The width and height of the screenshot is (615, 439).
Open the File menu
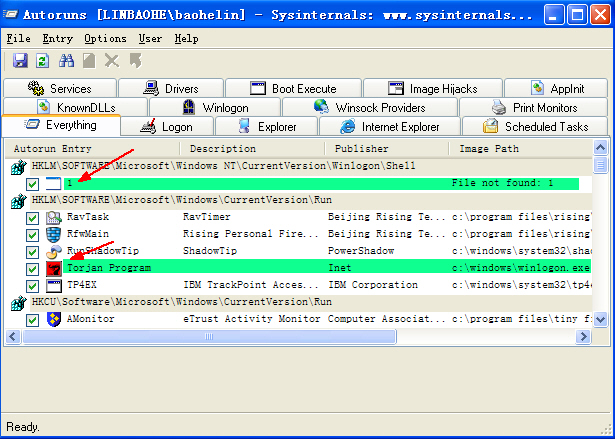(x=18, y=38)
